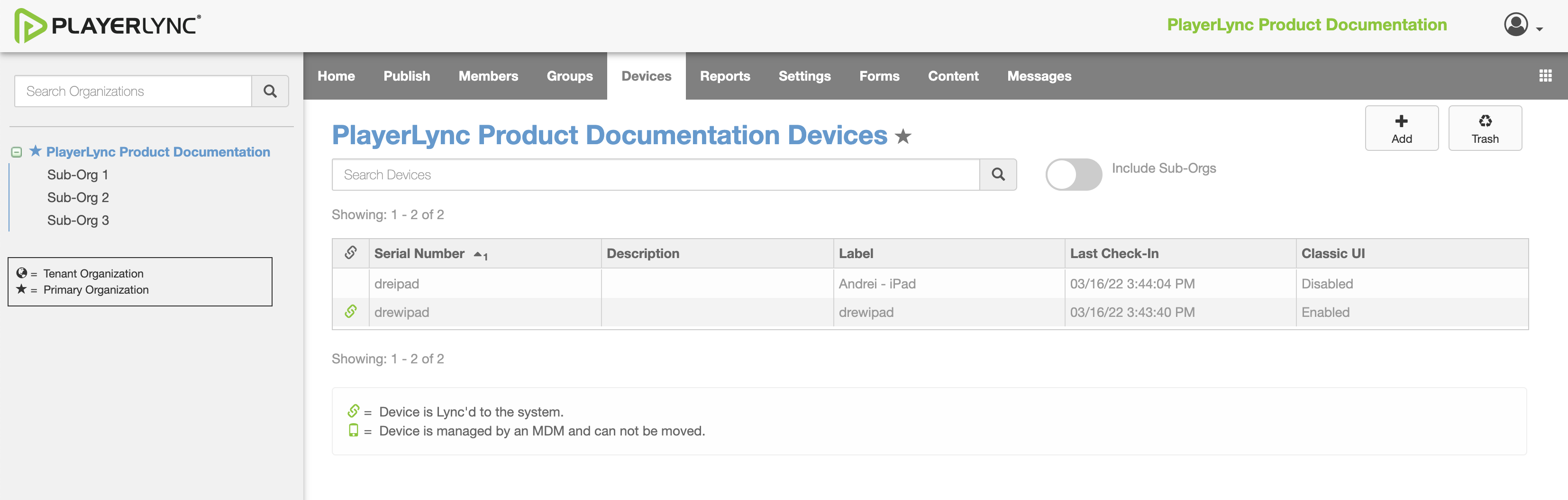Collapse the PlayerLync Product Documentation tree node
Screen dimensions: 1568x500
tap(17, 152)
